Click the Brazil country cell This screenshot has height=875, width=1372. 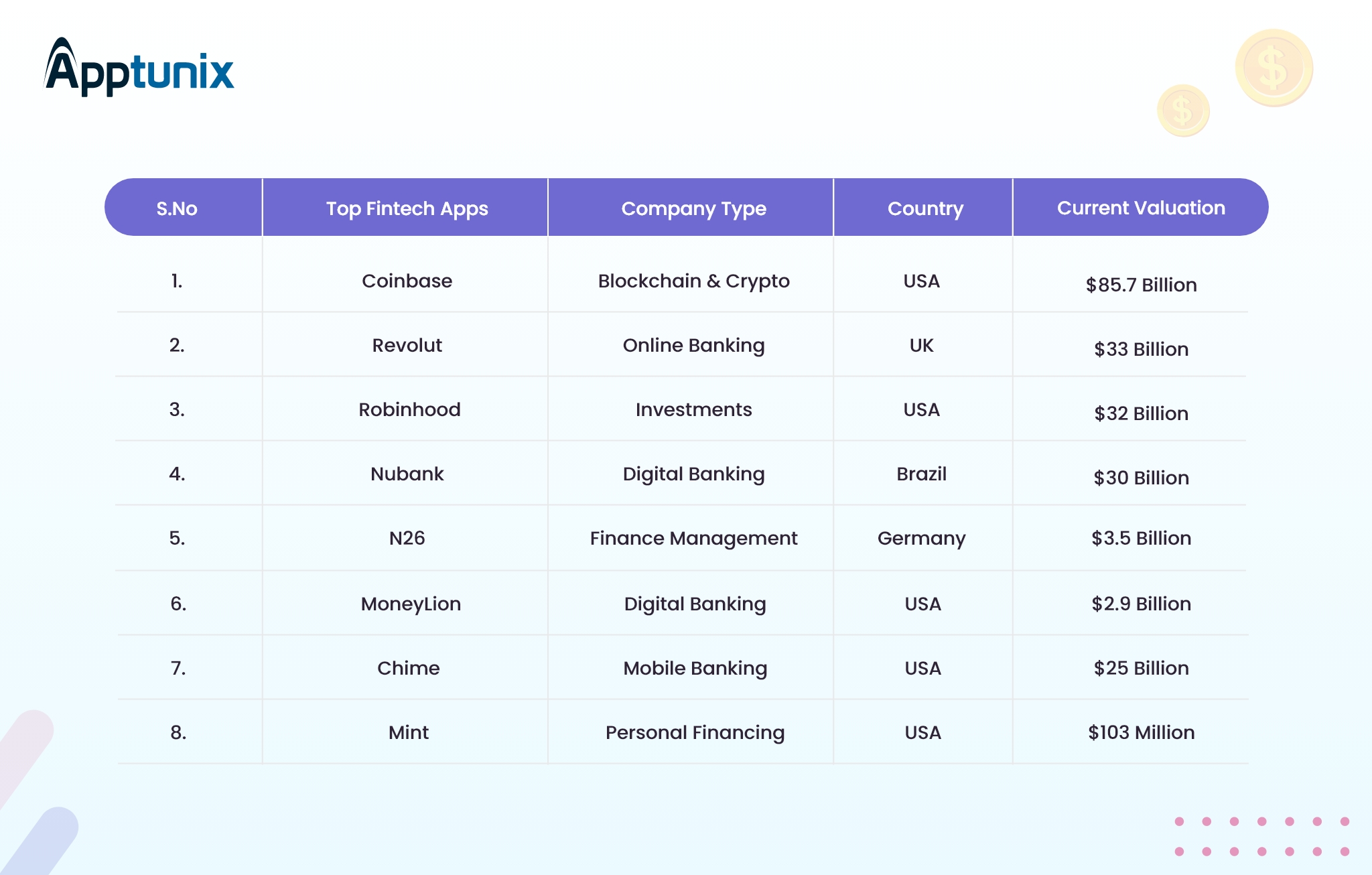(x=921, y=474)
